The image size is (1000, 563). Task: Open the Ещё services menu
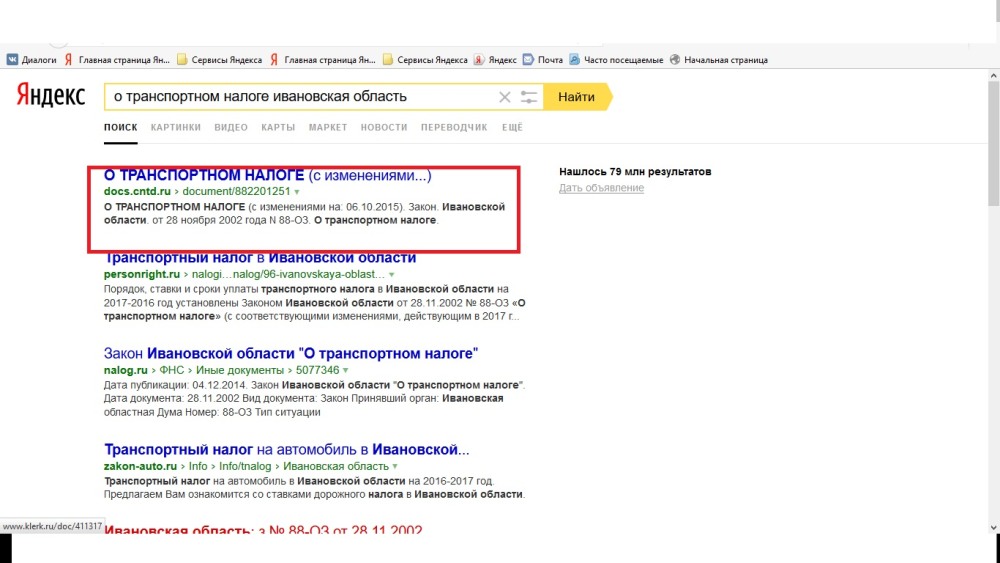pos(512,128)
